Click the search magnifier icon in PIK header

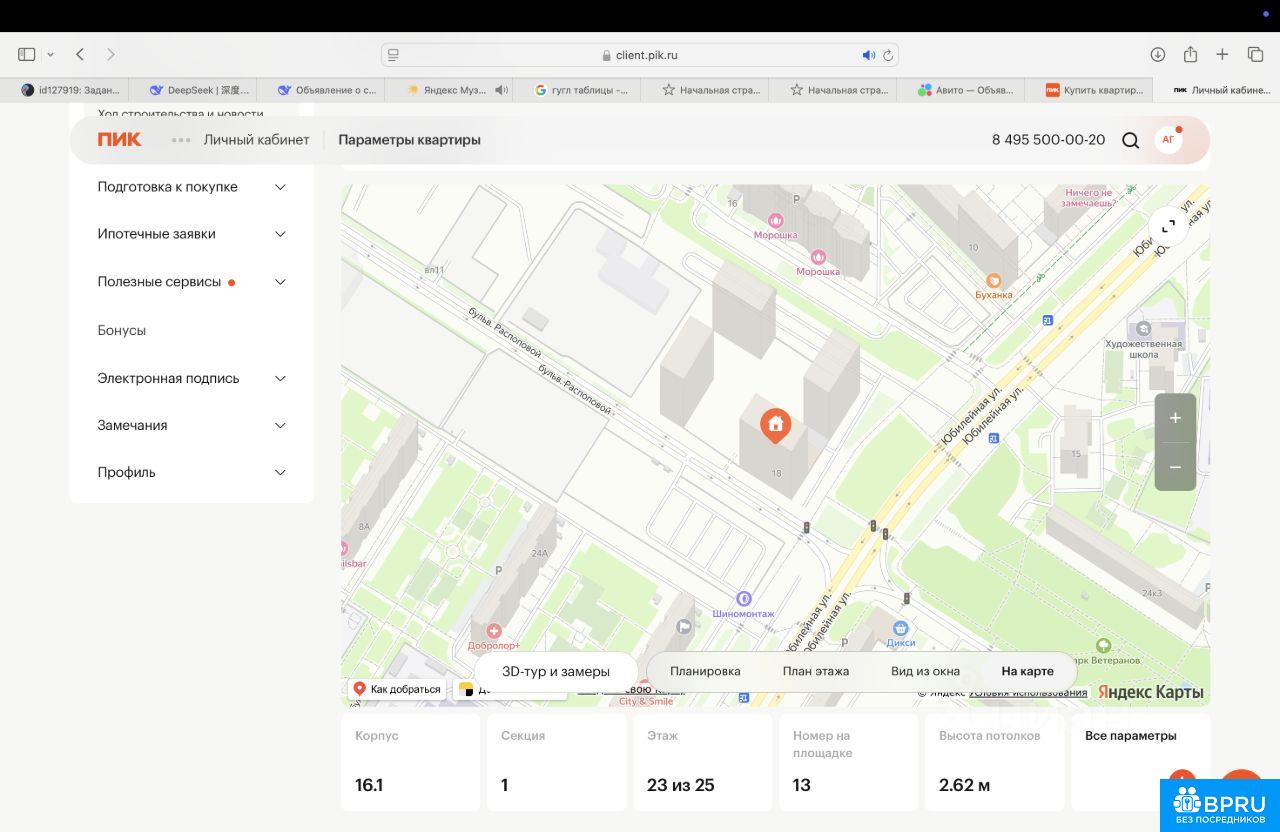pos(1130,140)
